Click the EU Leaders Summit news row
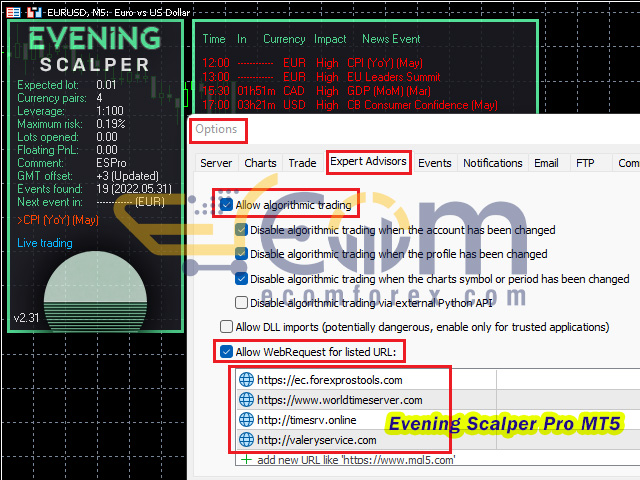Image resolution: width=640 pixels, height=480 pixels. pos(321,77)
